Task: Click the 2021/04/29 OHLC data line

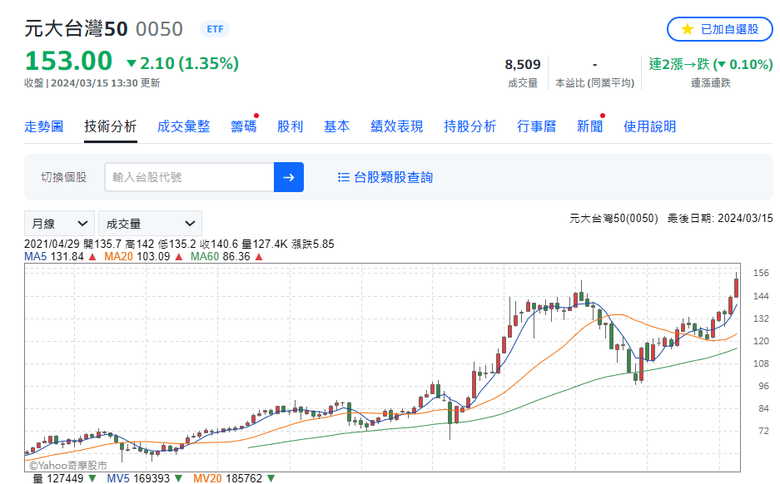Action: 179,244
